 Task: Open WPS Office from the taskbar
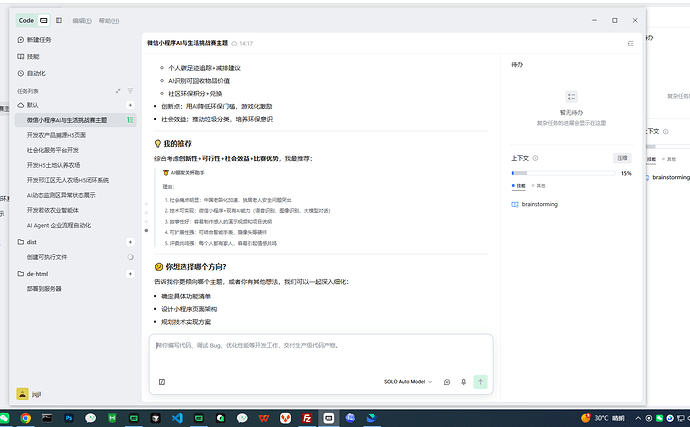(264, 418)
